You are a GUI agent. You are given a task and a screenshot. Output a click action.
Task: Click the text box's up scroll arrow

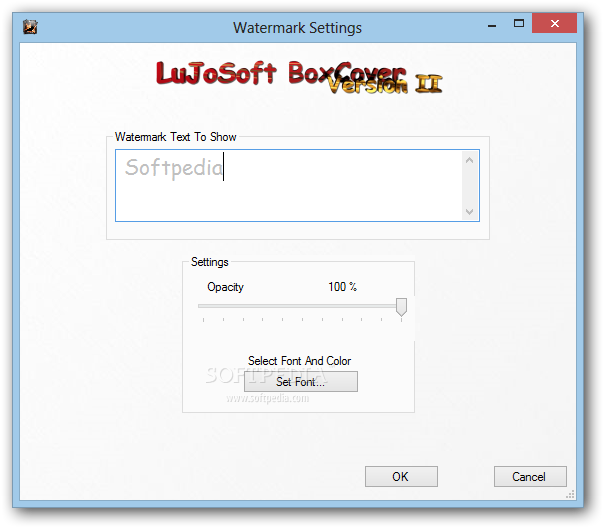pyautogui.click(x=469, y=161)
